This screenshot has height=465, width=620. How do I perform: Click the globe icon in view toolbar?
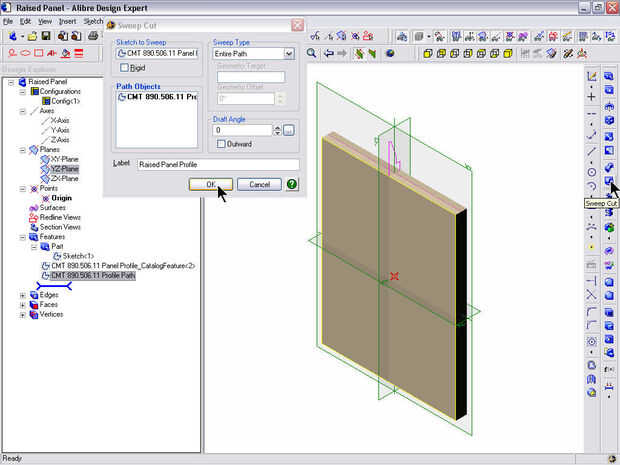(x=390, y=53)
